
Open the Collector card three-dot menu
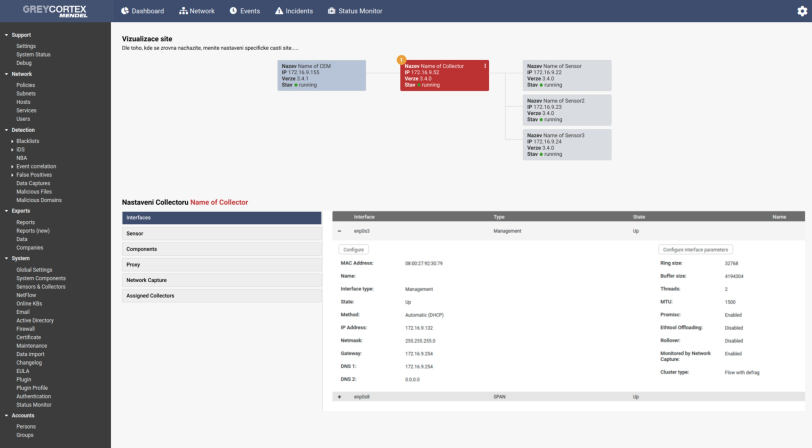(x=485, y=66)
